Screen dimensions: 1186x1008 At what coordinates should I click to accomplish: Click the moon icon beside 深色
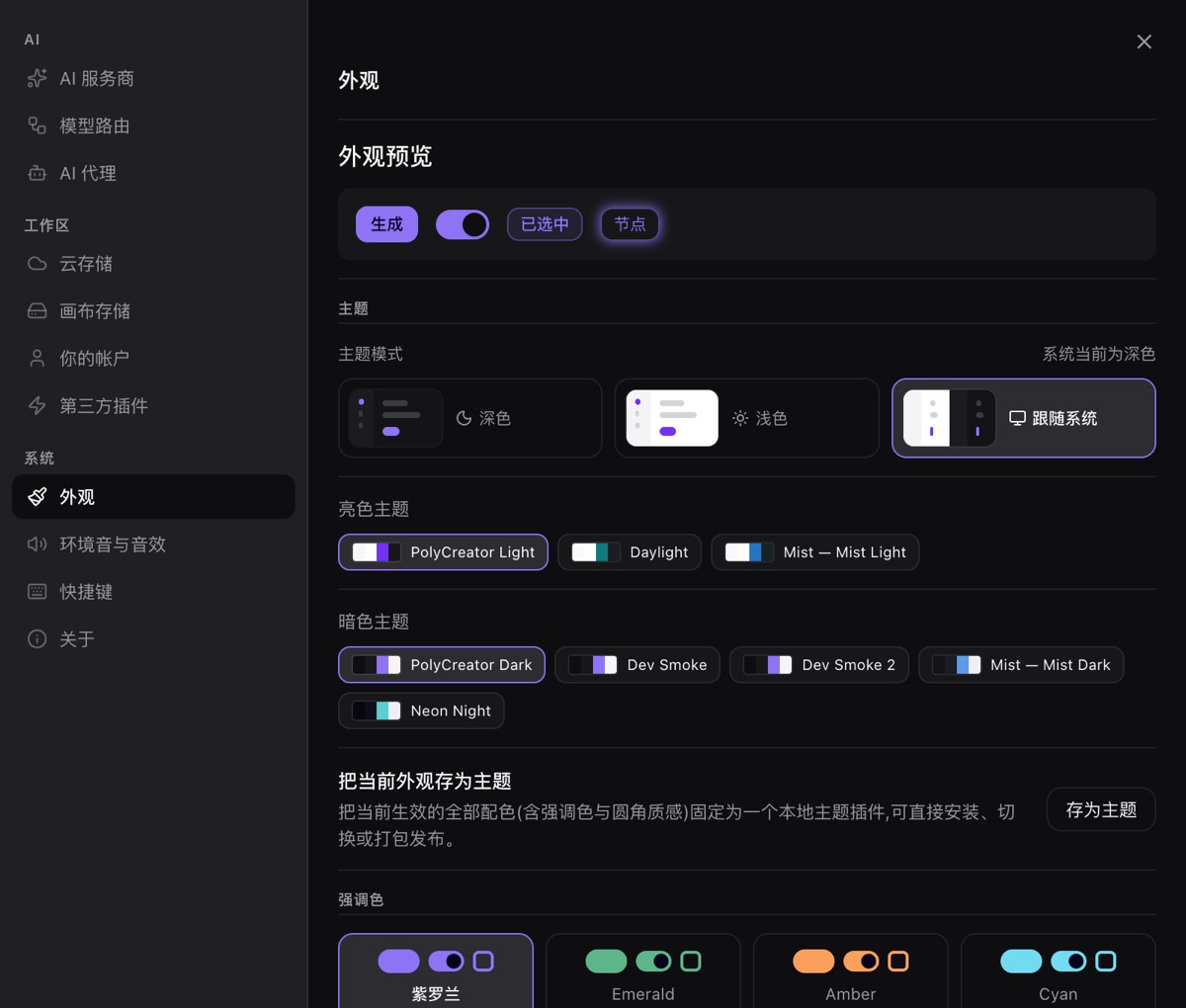pyautogui.click(x=464, y=418)
